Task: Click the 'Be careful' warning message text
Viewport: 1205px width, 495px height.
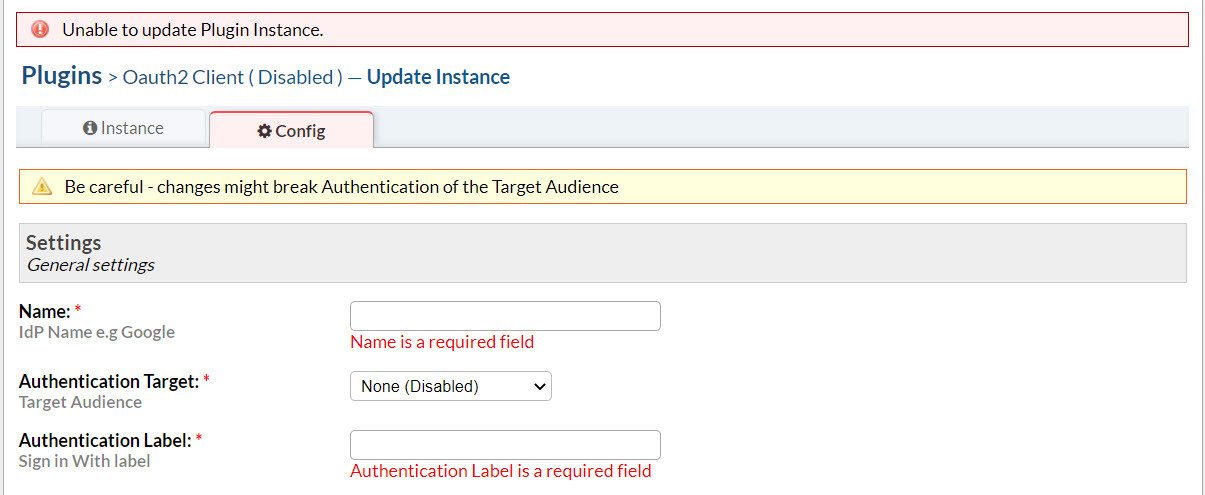Action: [x=341, y=187]
